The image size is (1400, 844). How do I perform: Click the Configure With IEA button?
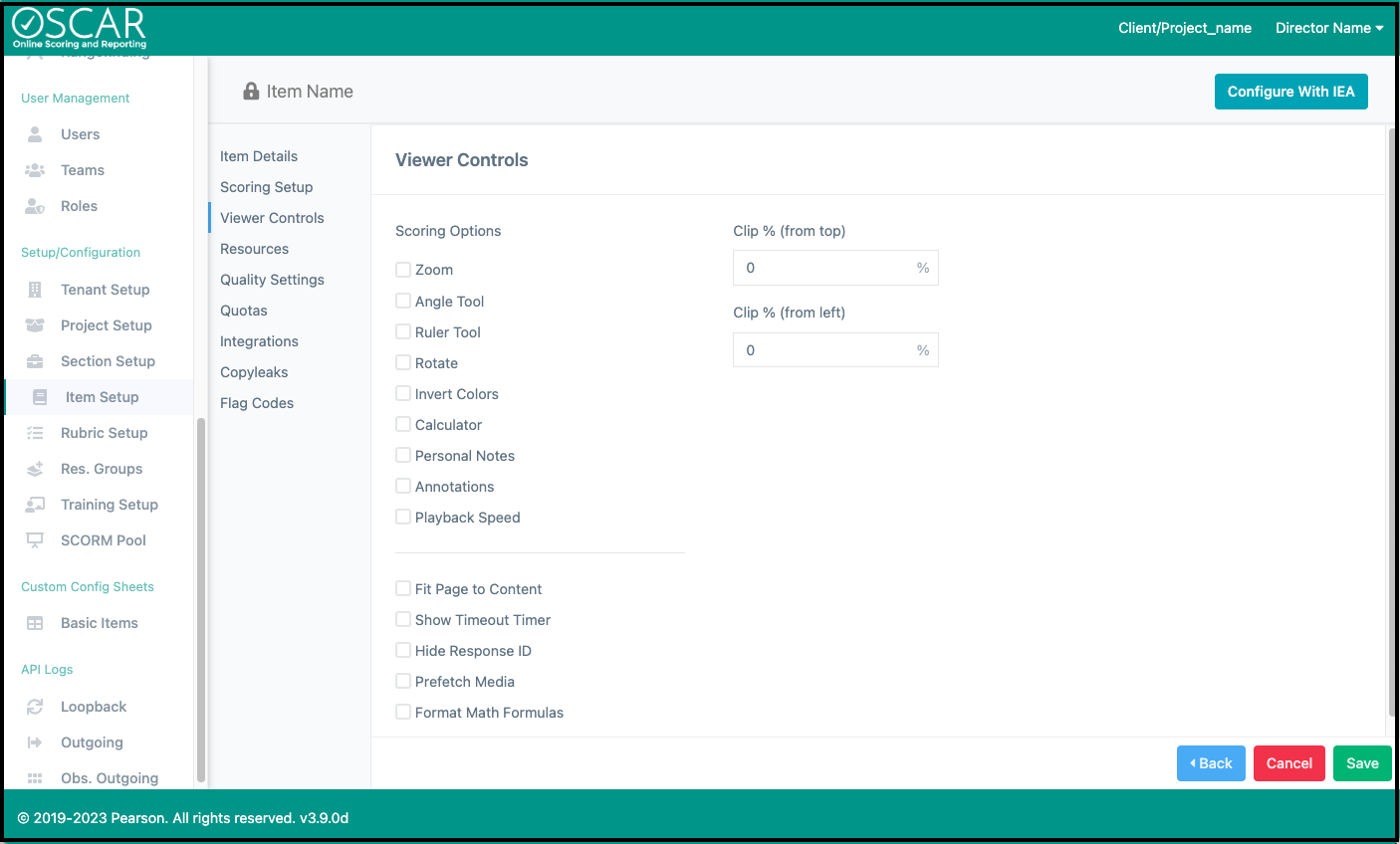click(x=1290, y=92)
